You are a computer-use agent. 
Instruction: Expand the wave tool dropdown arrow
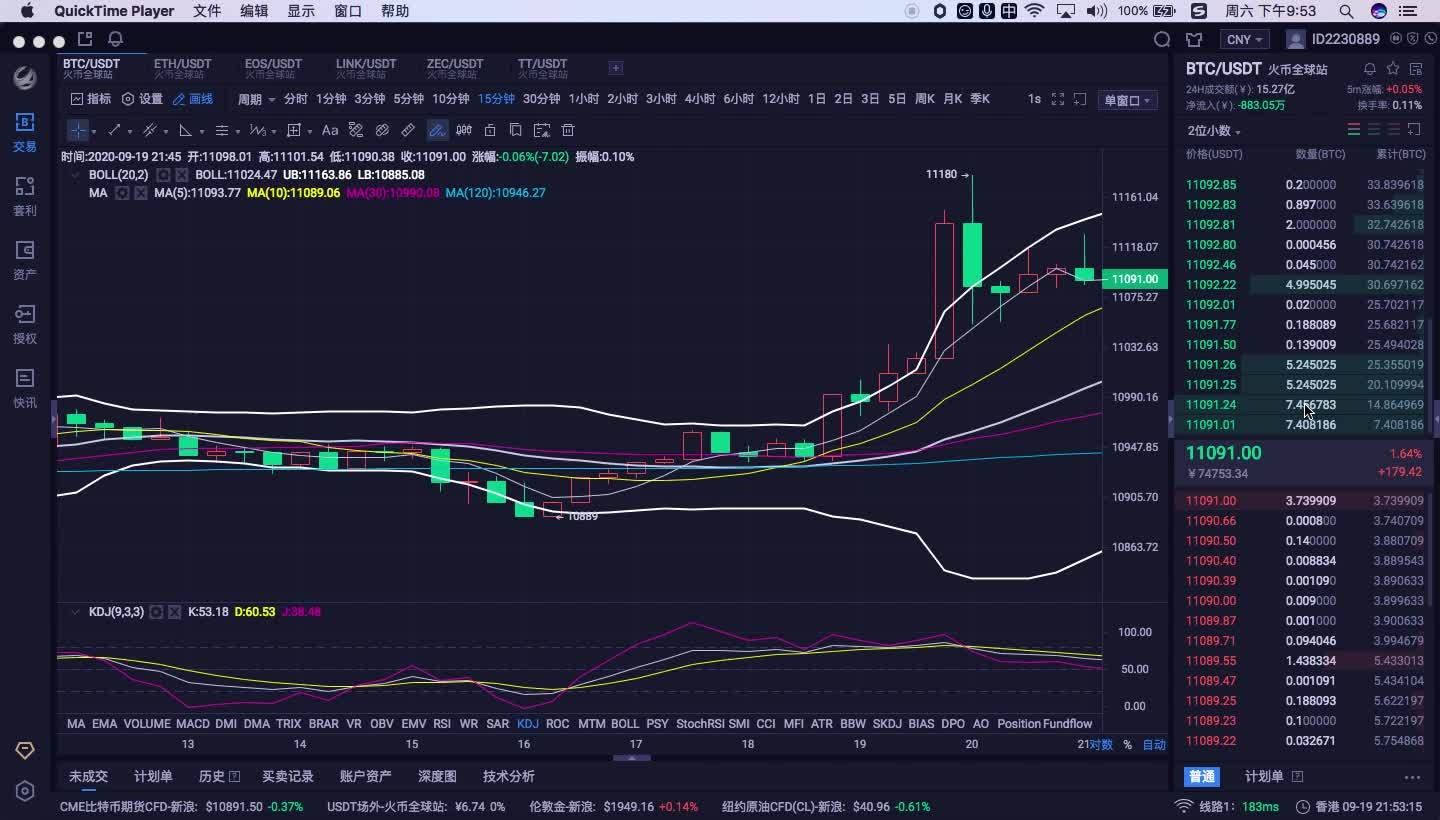pos(273,131)
